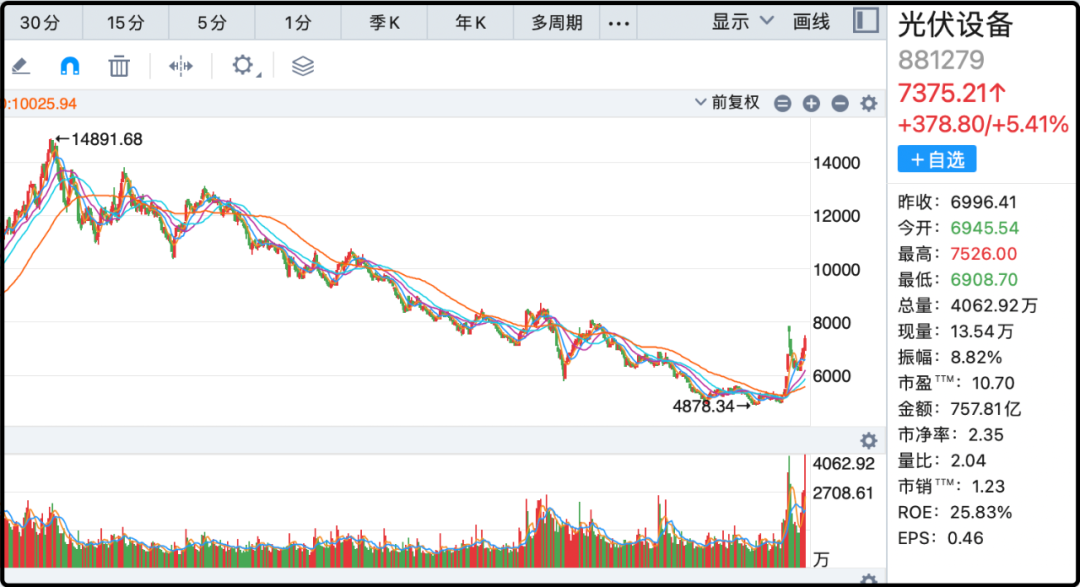The width and height of the screenshot is (1080, 587).
Task: Click the first minus icon after 前复权
Action: coord(782,103)
